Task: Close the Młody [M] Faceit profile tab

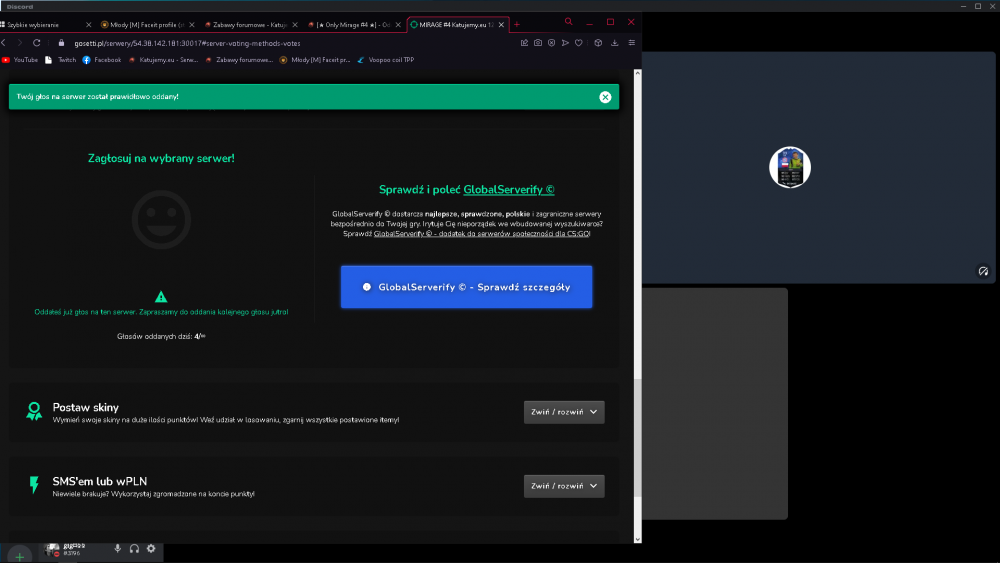Action: (x=191, y=25)
